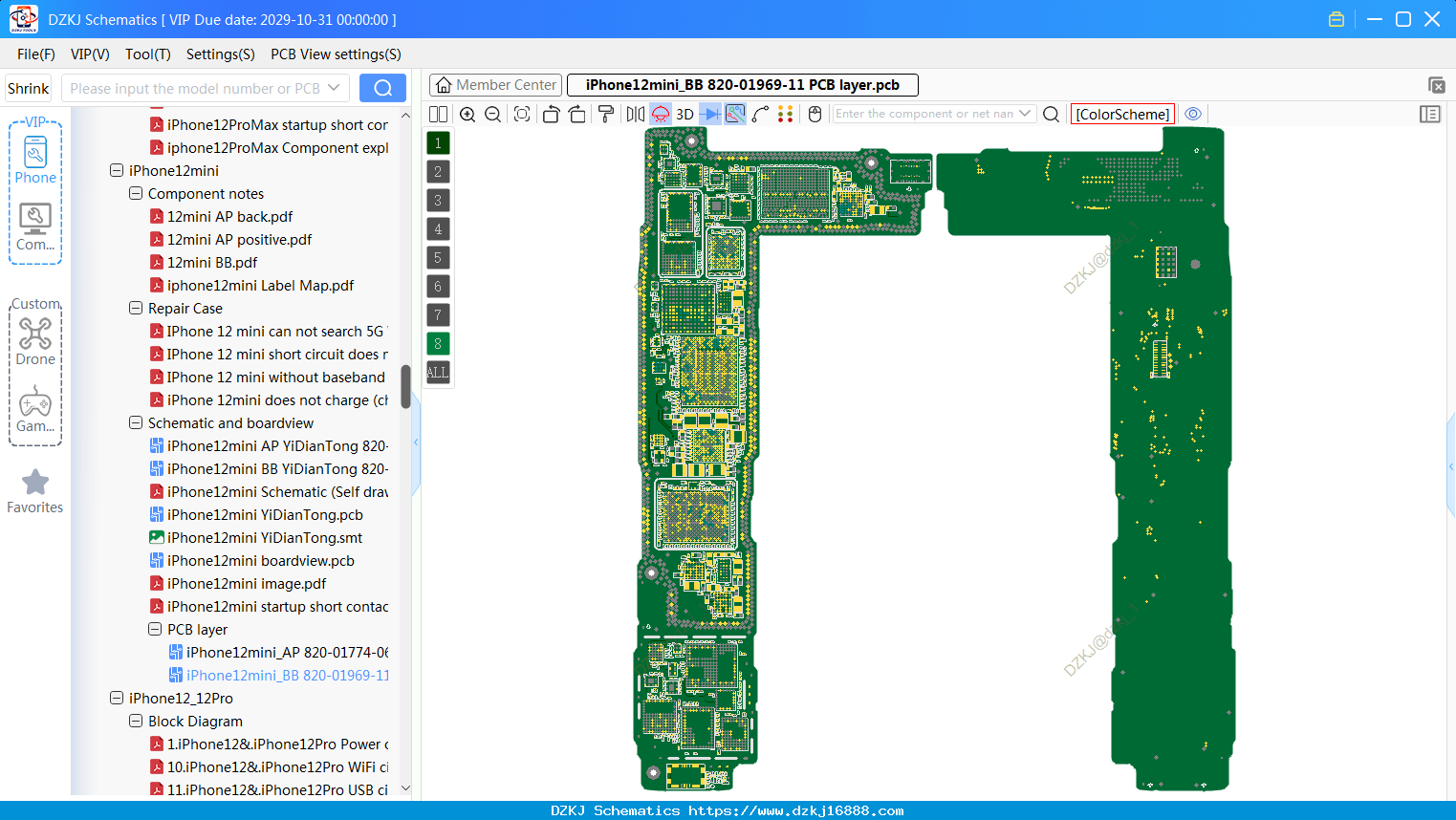Switch to the Member Center tab
1456x820 pixels.
pyautogui.click(x=495, y=85)
